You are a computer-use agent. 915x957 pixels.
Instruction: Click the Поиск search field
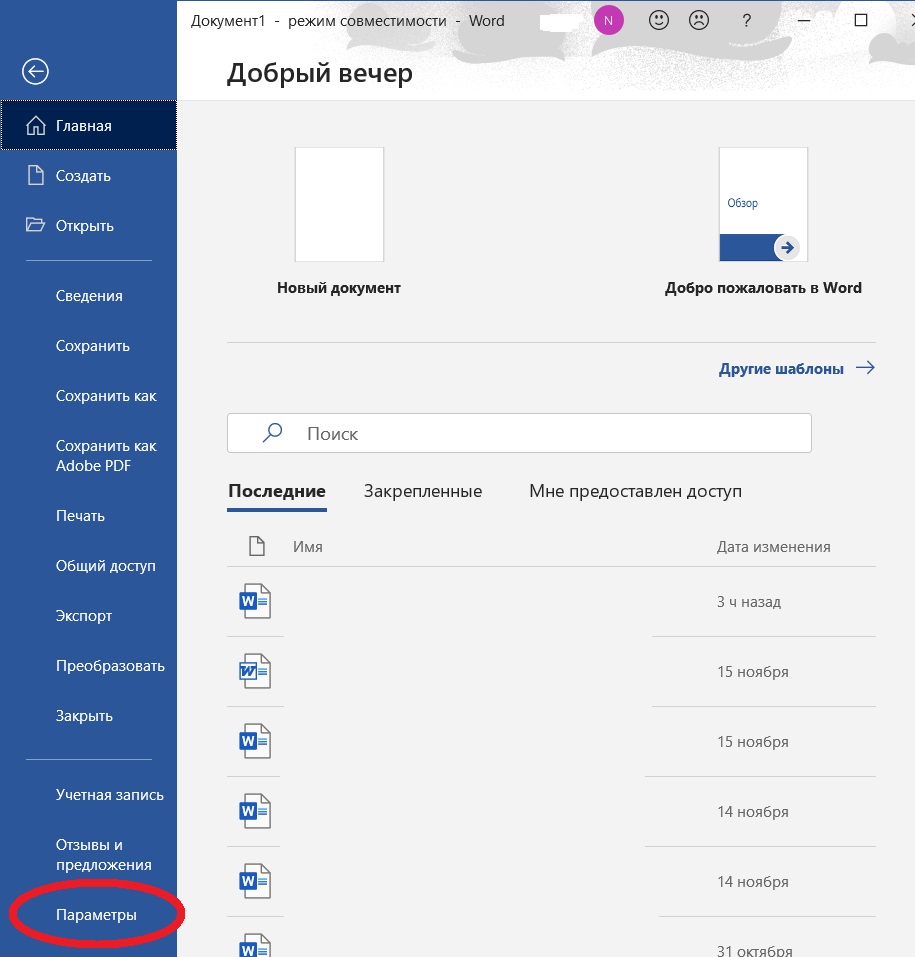tap(519, 433)
